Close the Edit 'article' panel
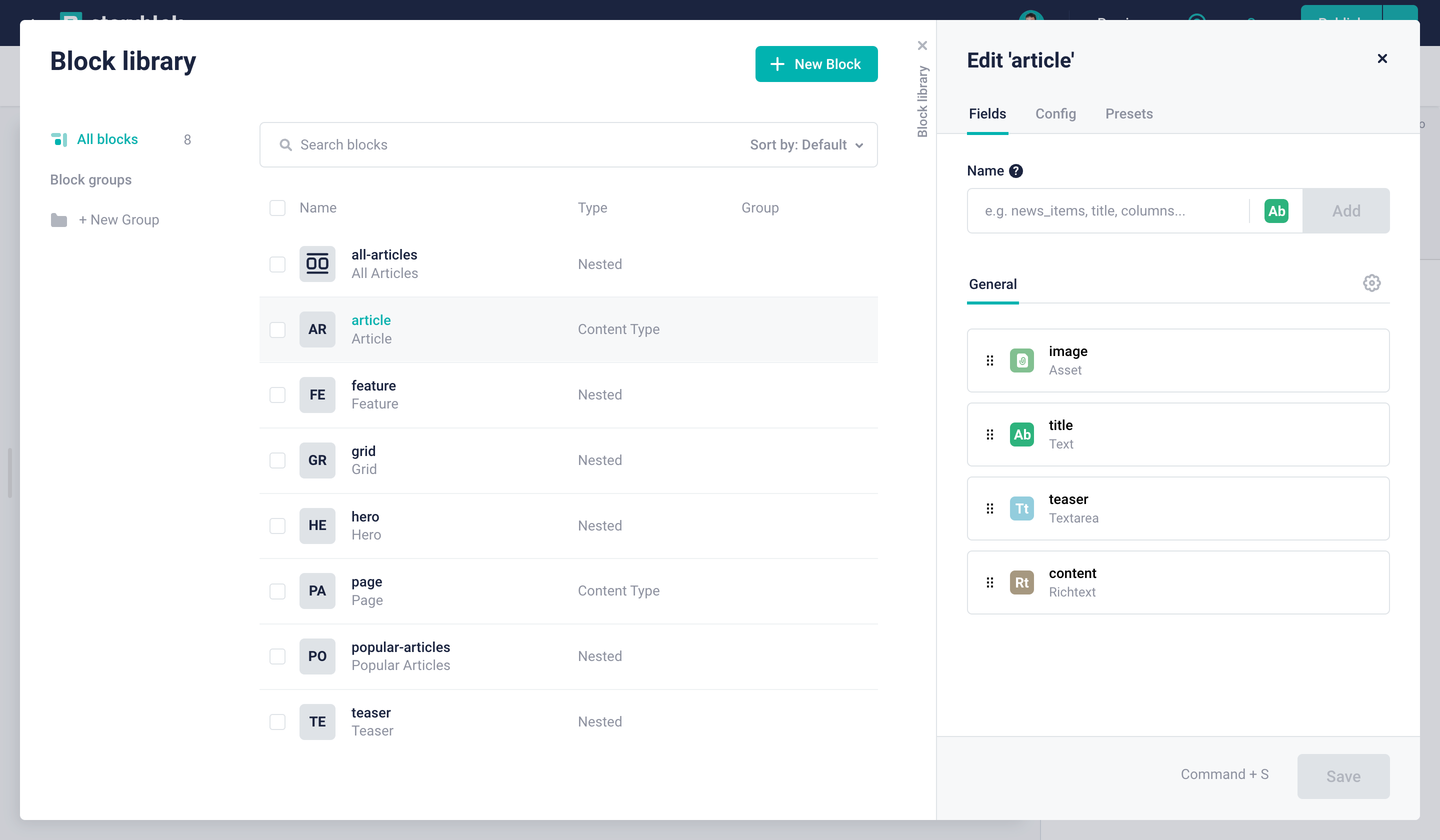 1382,58
